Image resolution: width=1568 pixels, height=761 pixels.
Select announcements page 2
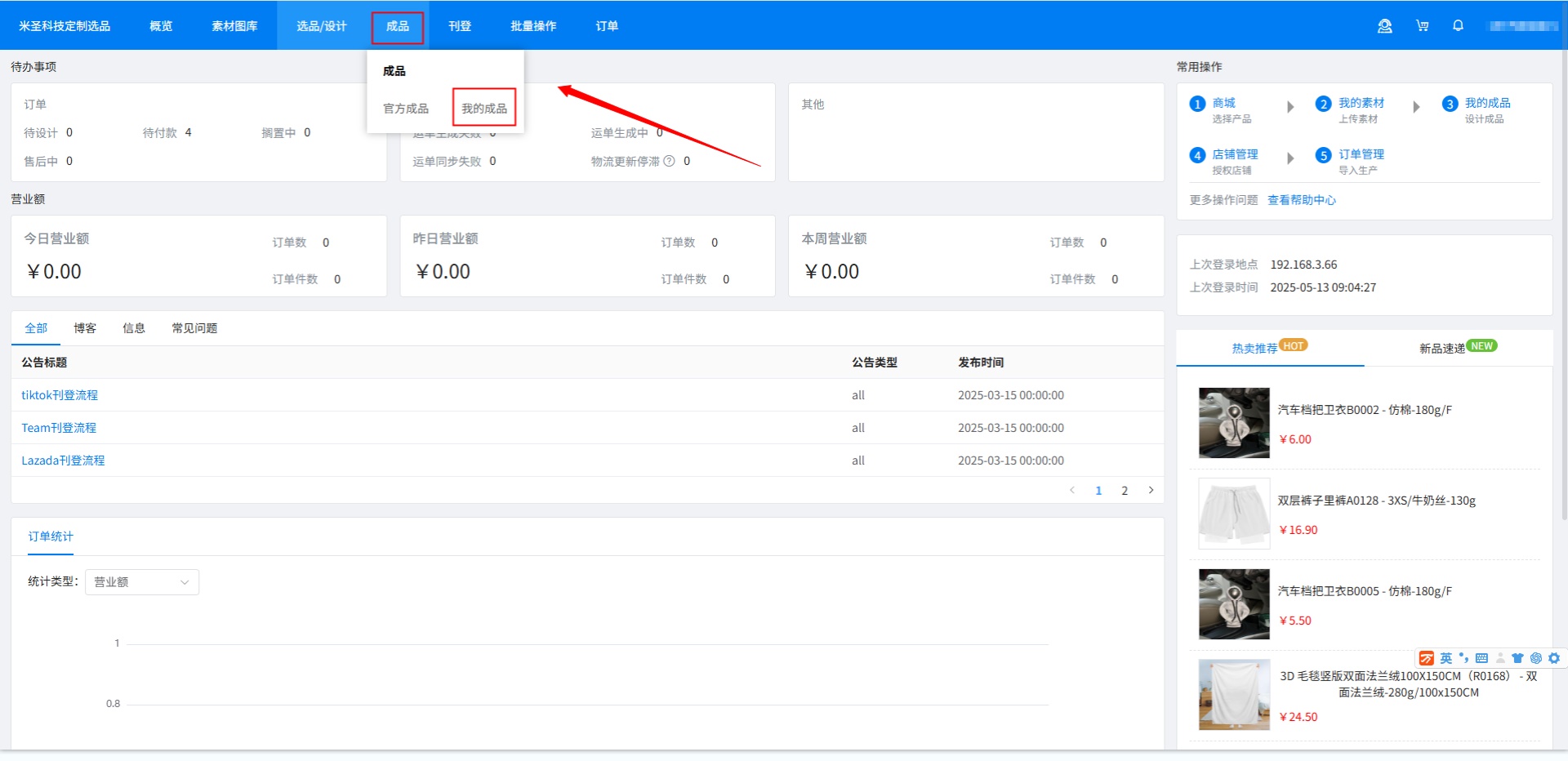click(1125, 491)
